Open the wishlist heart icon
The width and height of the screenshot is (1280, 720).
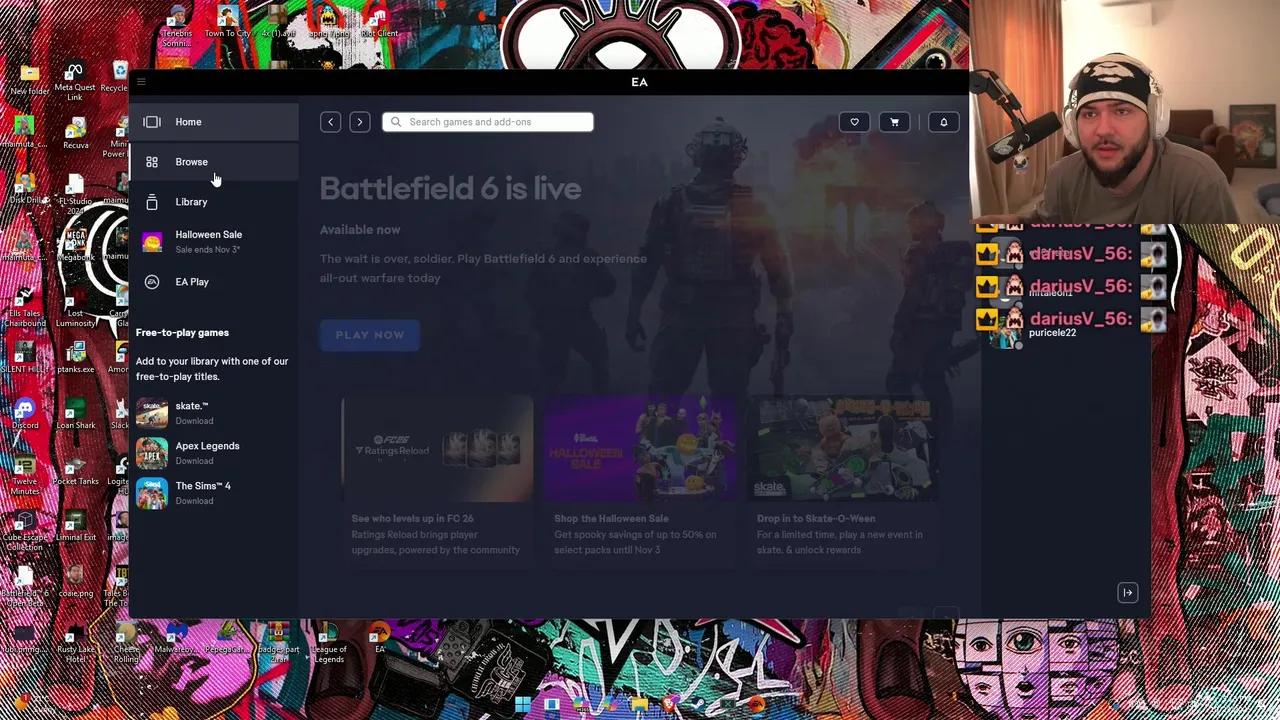point(854,122)
